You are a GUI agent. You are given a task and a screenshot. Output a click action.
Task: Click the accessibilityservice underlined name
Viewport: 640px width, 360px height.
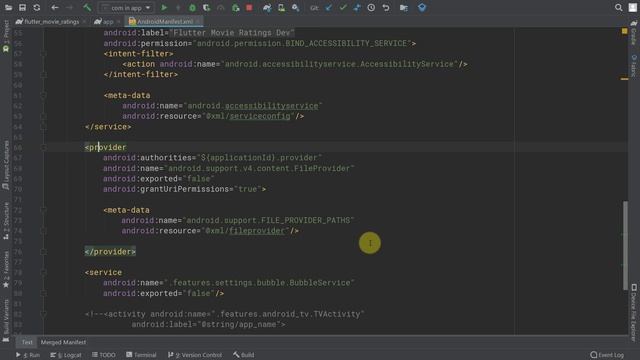point(271,106)
